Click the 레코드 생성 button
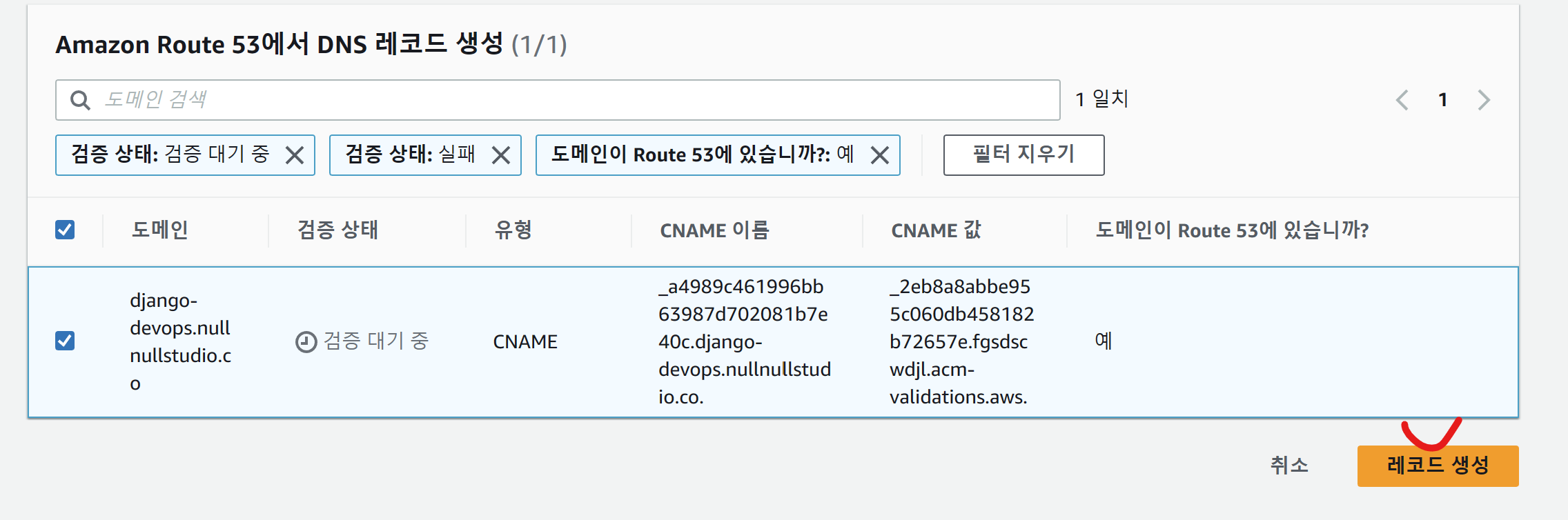 [x=1438, y=466]
